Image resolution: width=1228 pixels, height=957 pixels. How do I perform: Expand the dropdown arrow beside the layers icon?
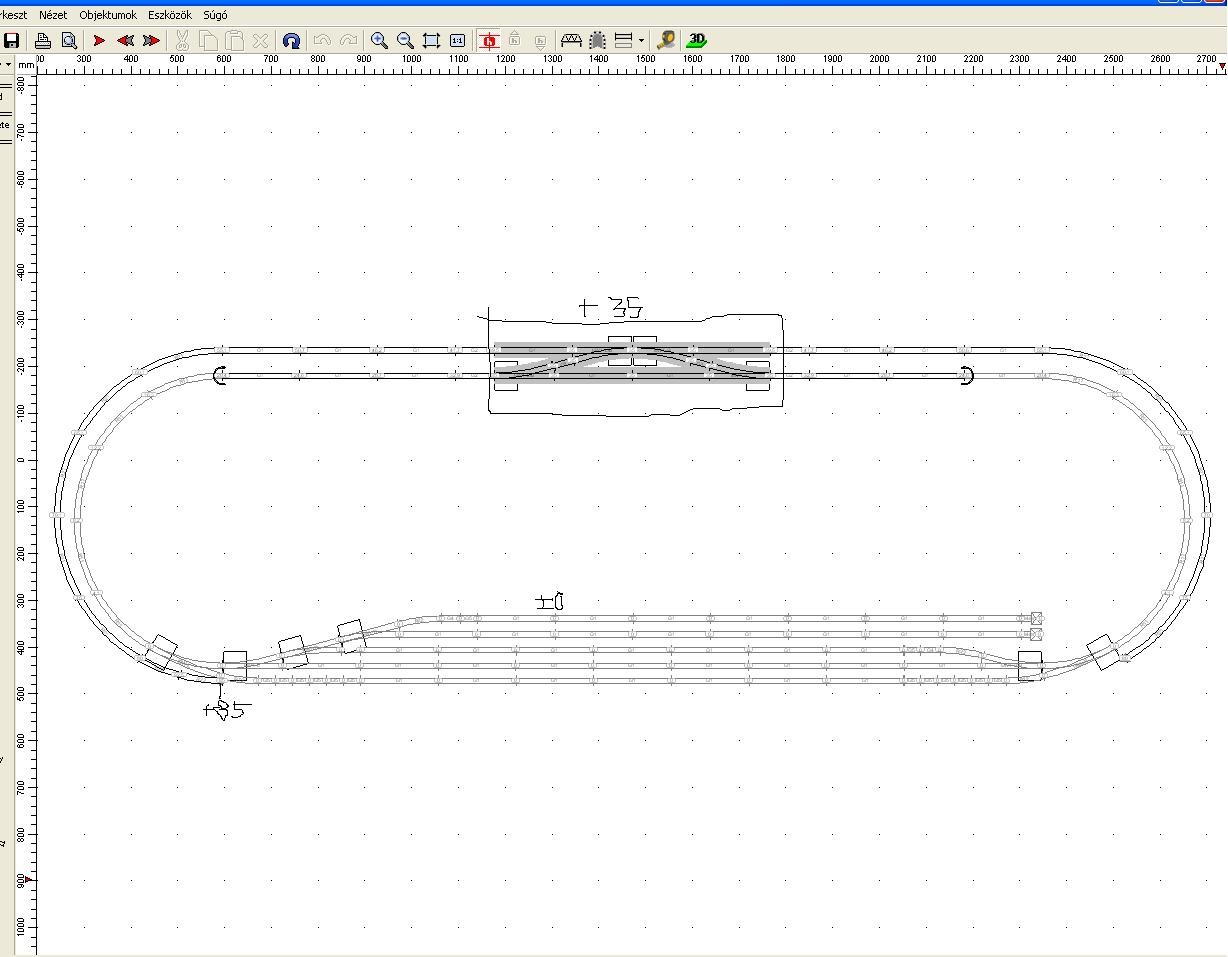click(641, 42)
